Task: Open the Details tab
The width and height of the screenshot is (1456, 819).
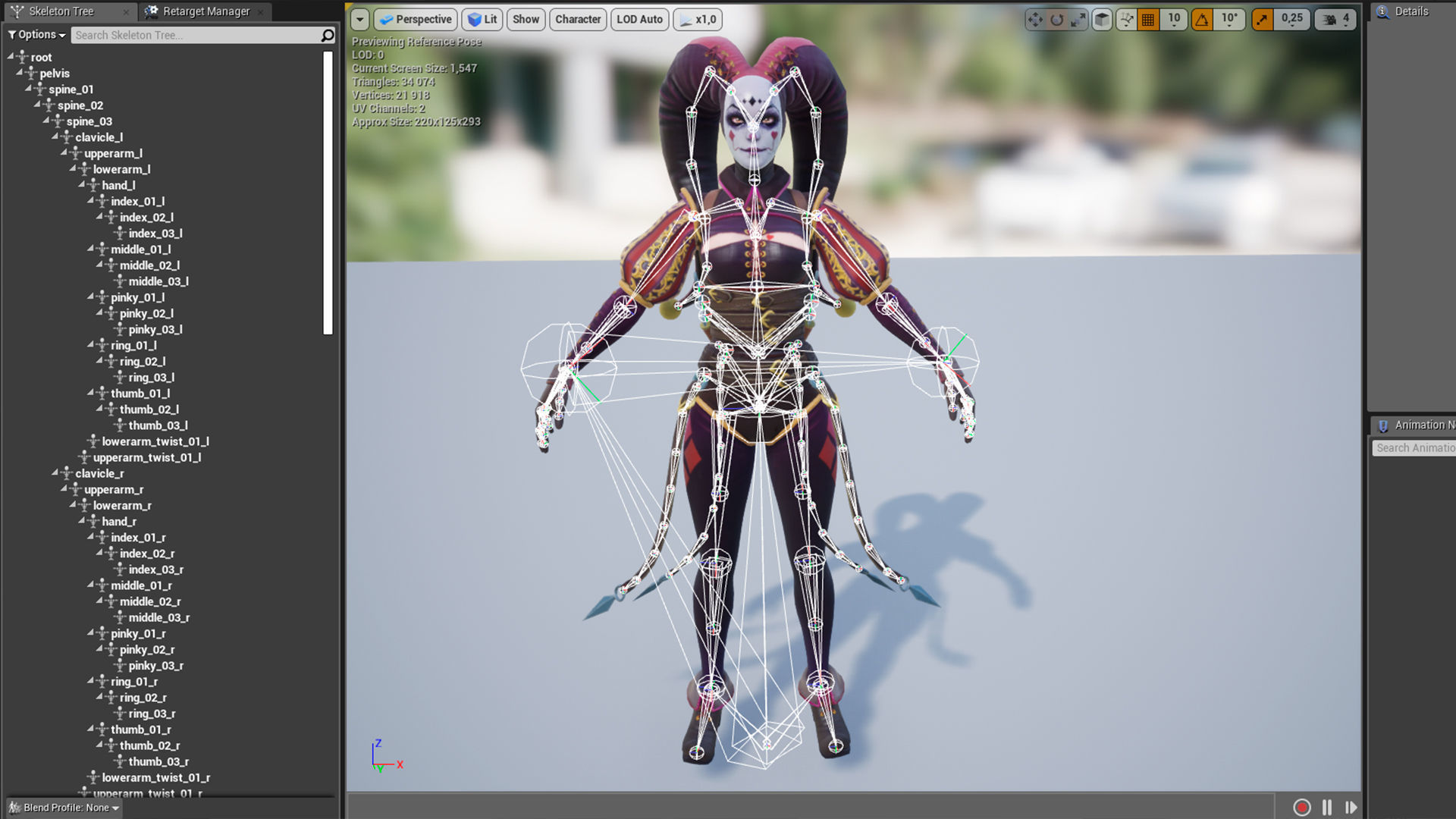Action: [x=1410, y=11]
